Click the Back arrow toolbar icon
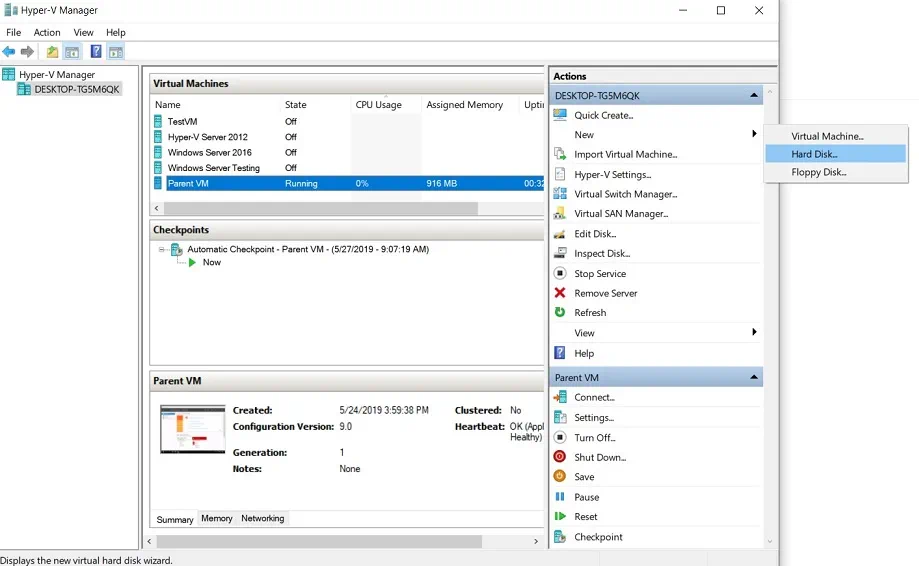Screen dimensions: 919x566 [x=9, y=52]
